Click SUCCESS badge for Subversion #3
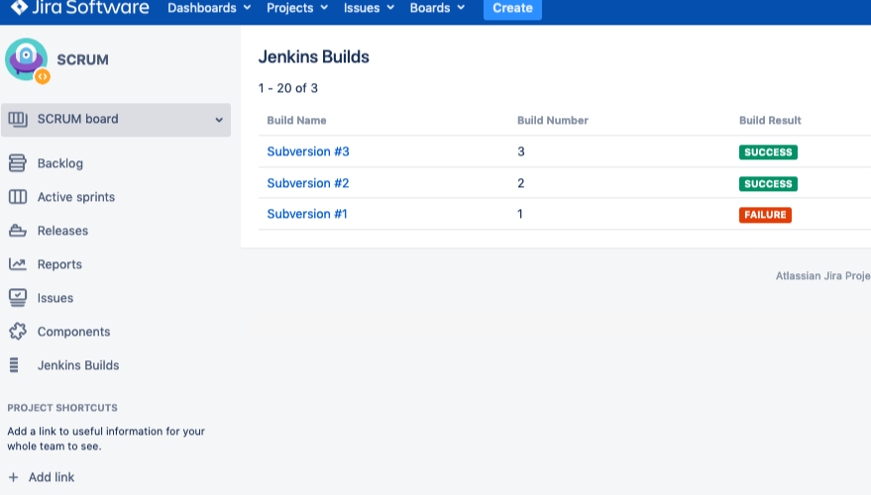871x495 pixels. pos(768,152)
